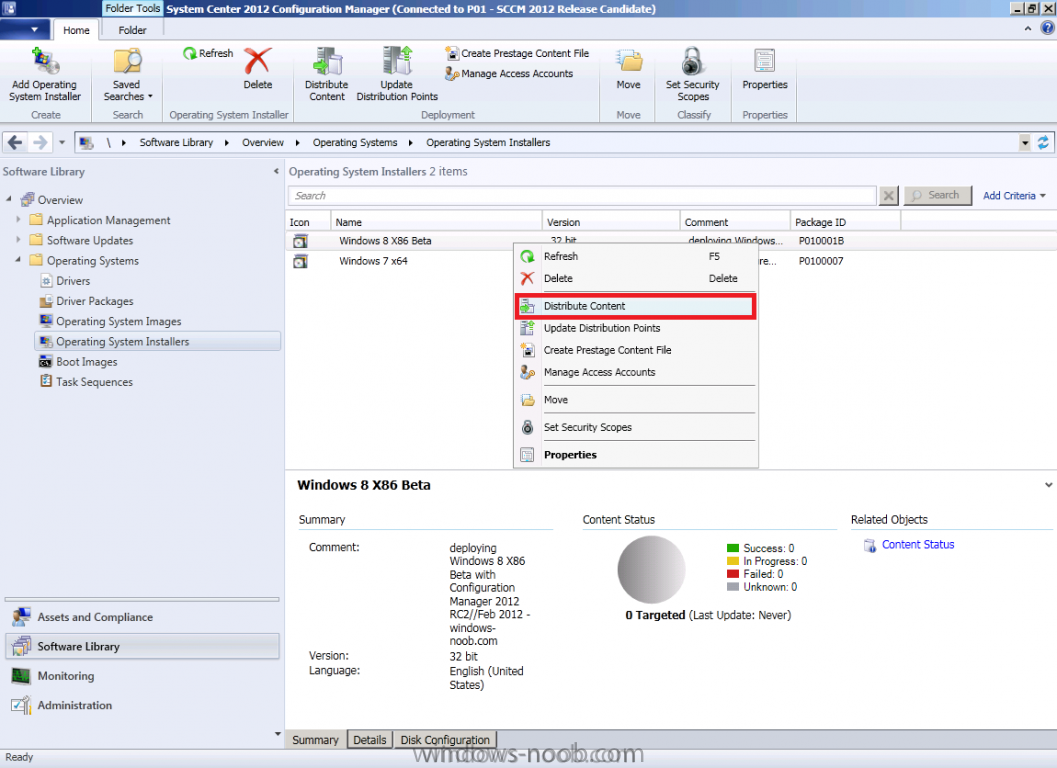The width and height of the screenshot is (1057, 768).
Task: Click the Delete X icon in the context menu
Action: coord(527,278)
